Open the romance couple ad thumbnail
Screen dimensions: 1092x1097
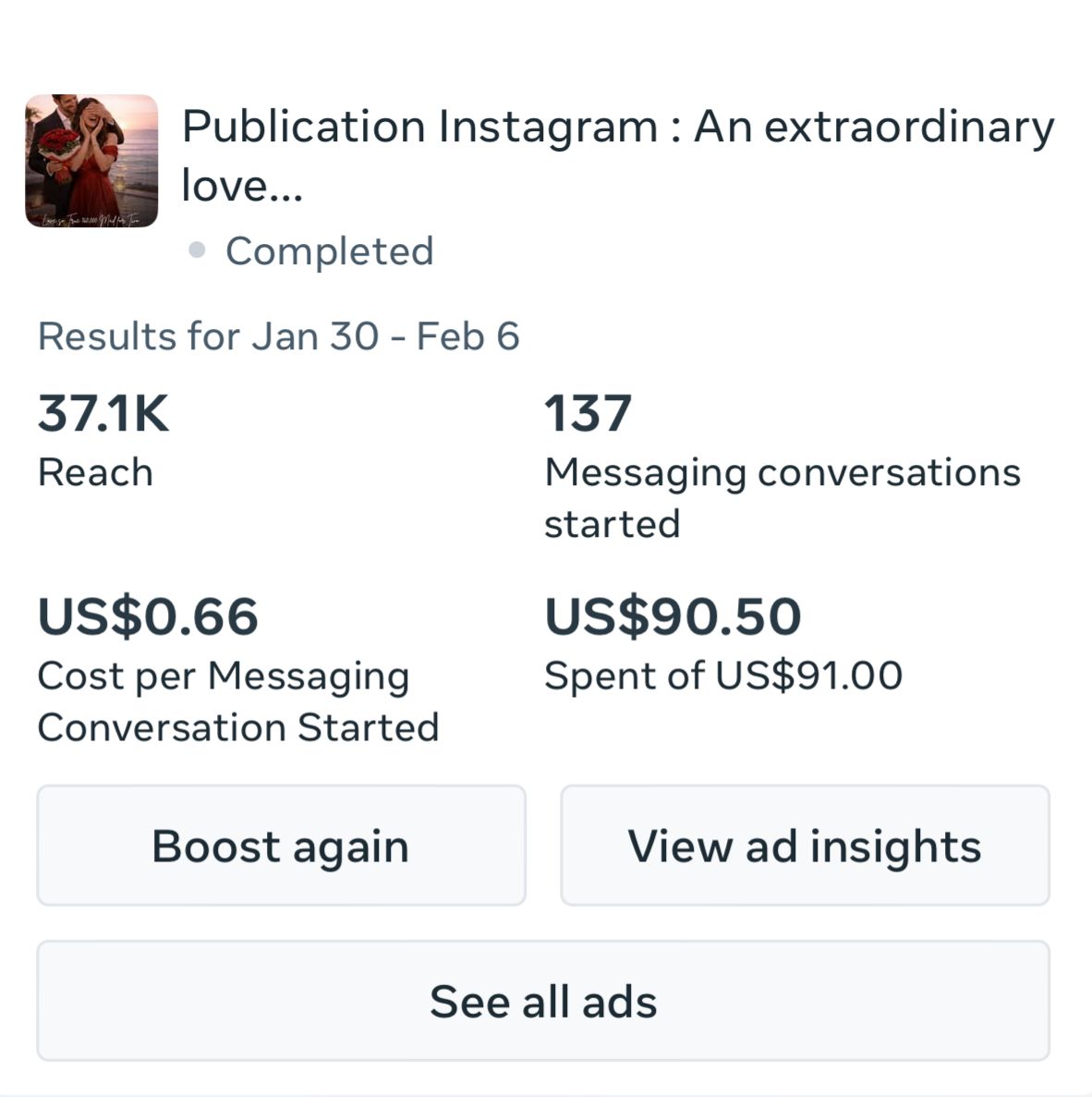click(x=91, y=161)
